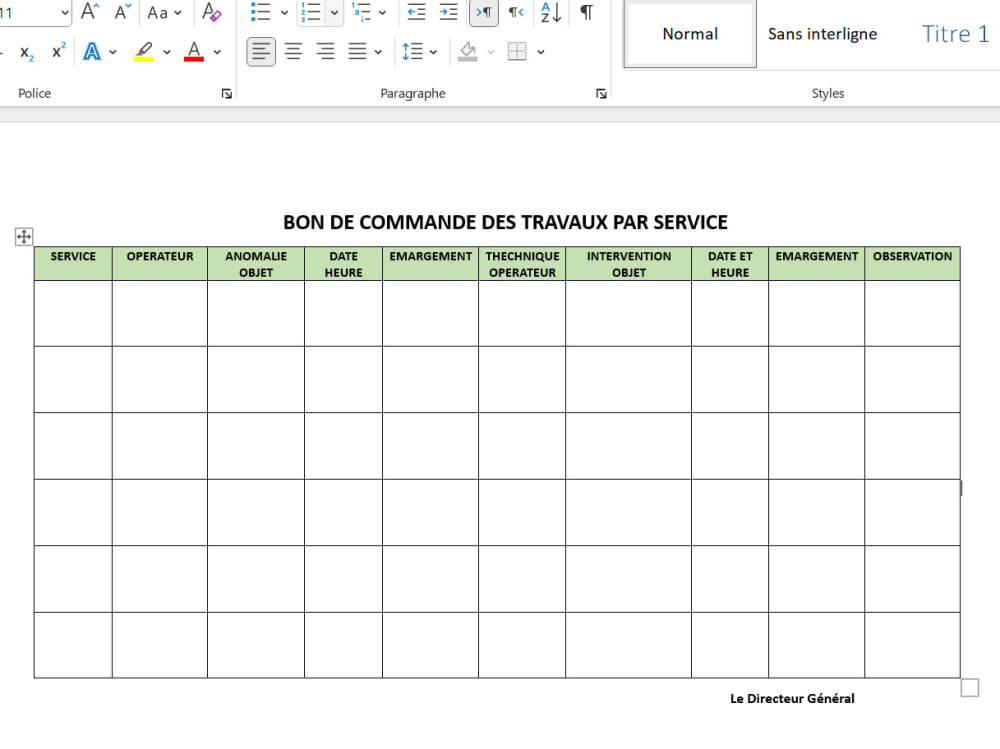
Task: Open the highlight color dropdown arrow
Action: pyautogui.click(x=166, y=52)
